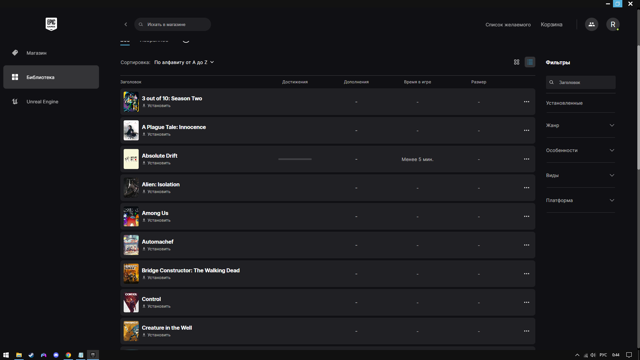640x360 pixels.
Task: Switch РУС keyboard language indicator
Action: click(603, 355)
